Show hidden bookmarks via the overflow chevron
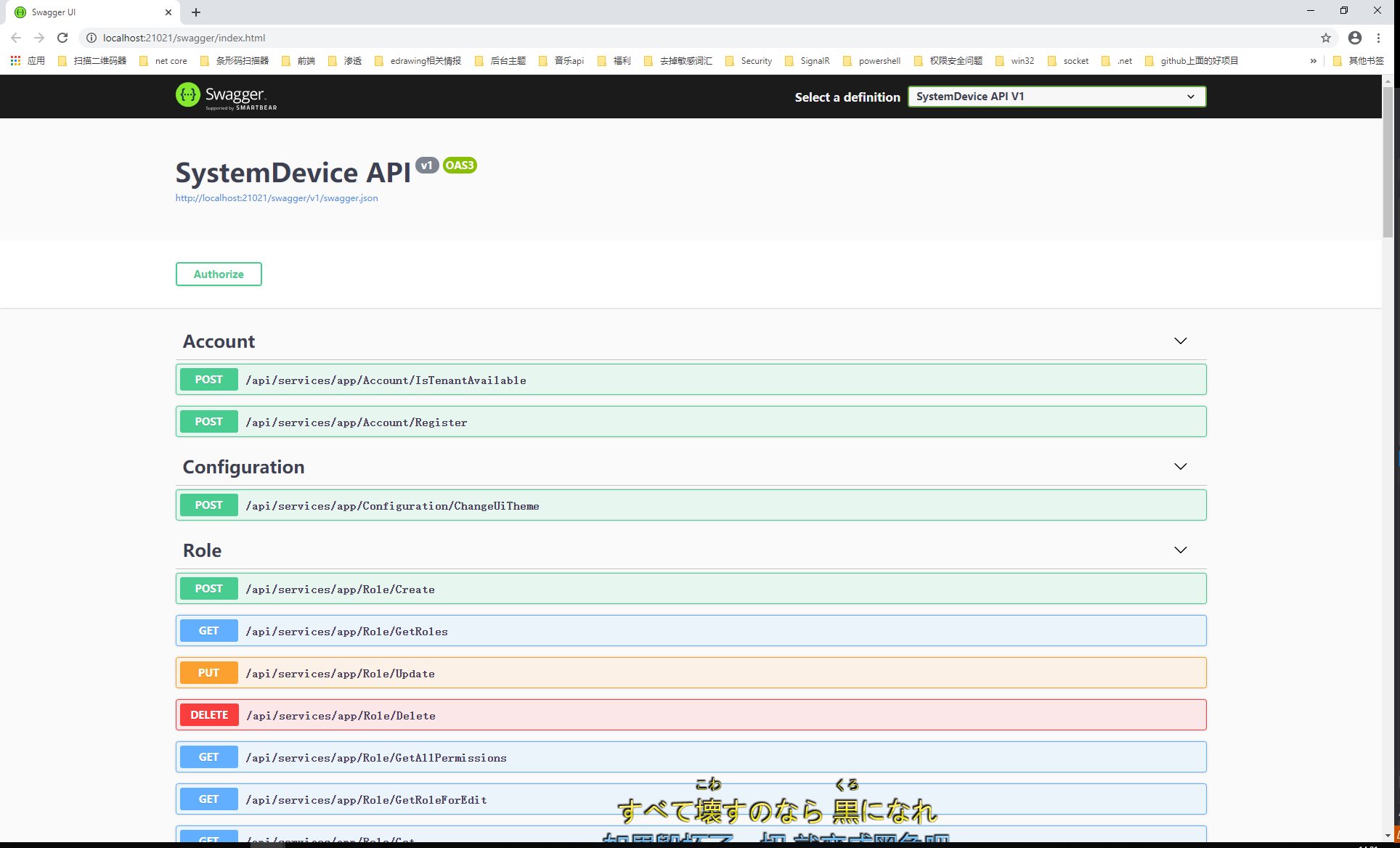This screenshot has width=1400, height=848. (1313, 61)
